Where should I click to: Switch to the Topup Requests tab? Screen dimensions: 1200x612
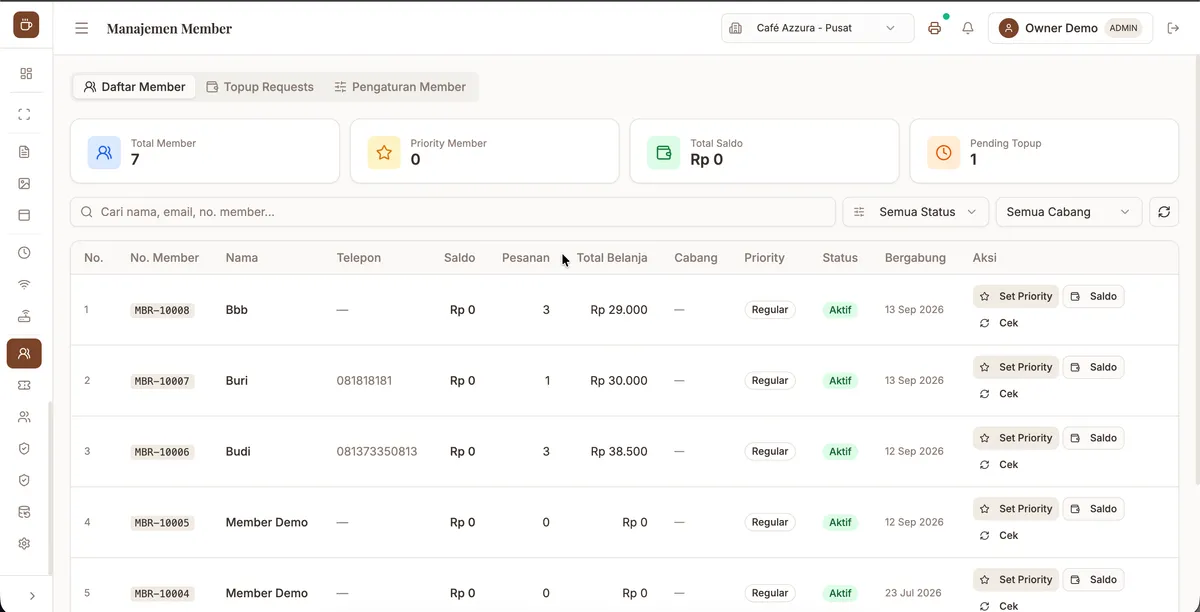pos(260,87)
